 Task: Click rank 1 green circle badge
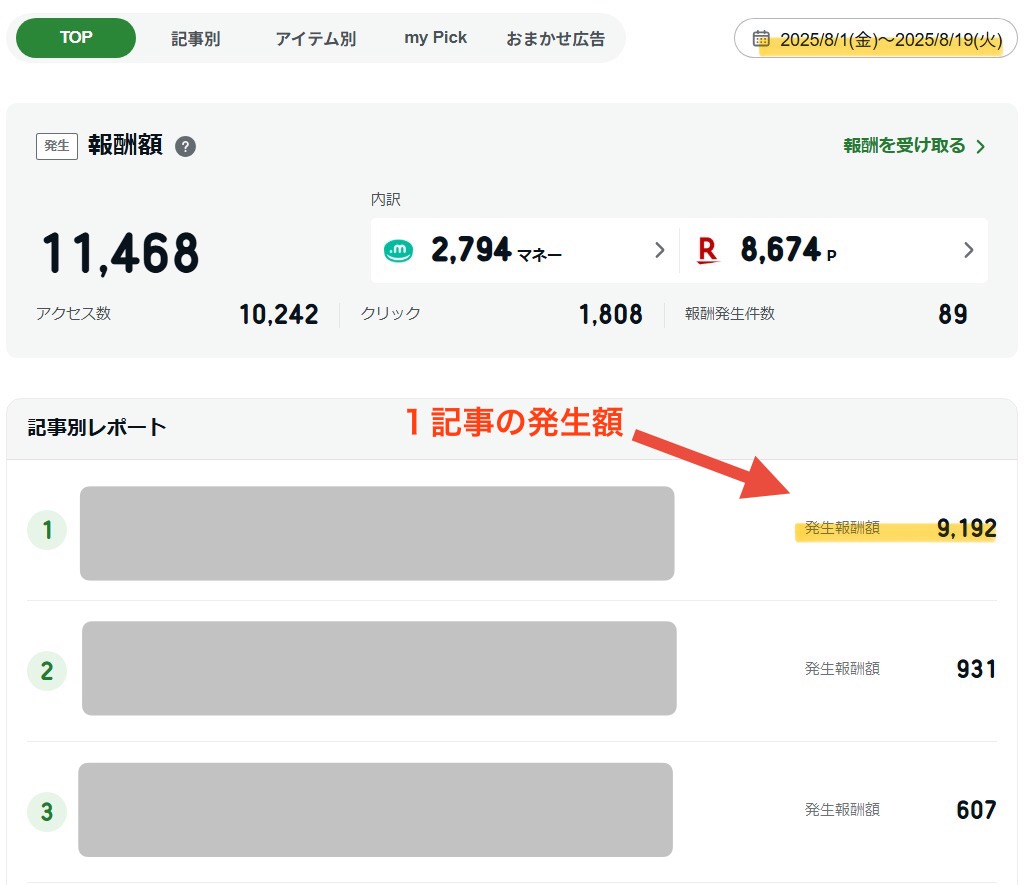(x=46, y=530)
